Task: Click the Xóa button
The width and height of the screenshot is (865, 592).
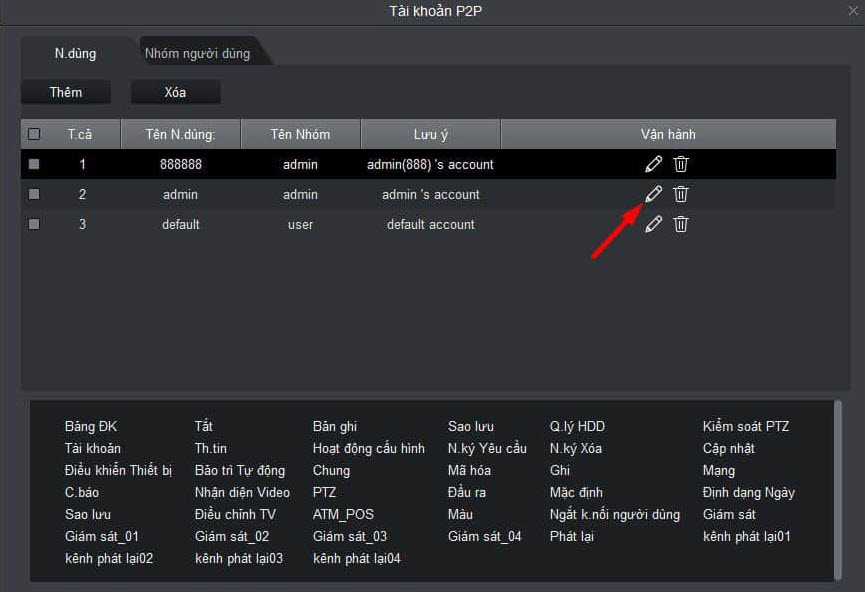Action: click(x=175, y=92)
